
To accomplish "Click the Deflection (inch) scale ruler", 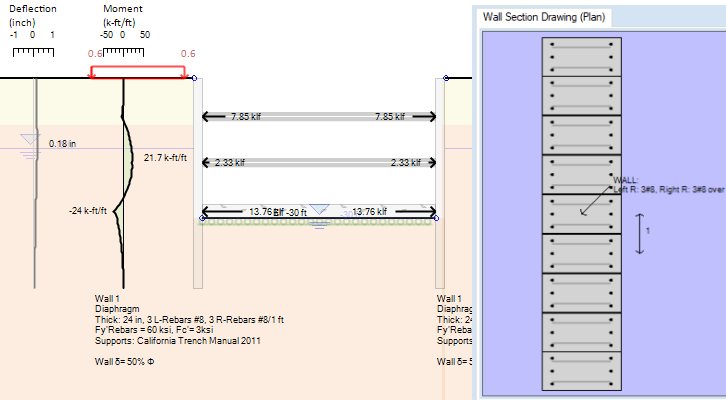I will [33, 52].
